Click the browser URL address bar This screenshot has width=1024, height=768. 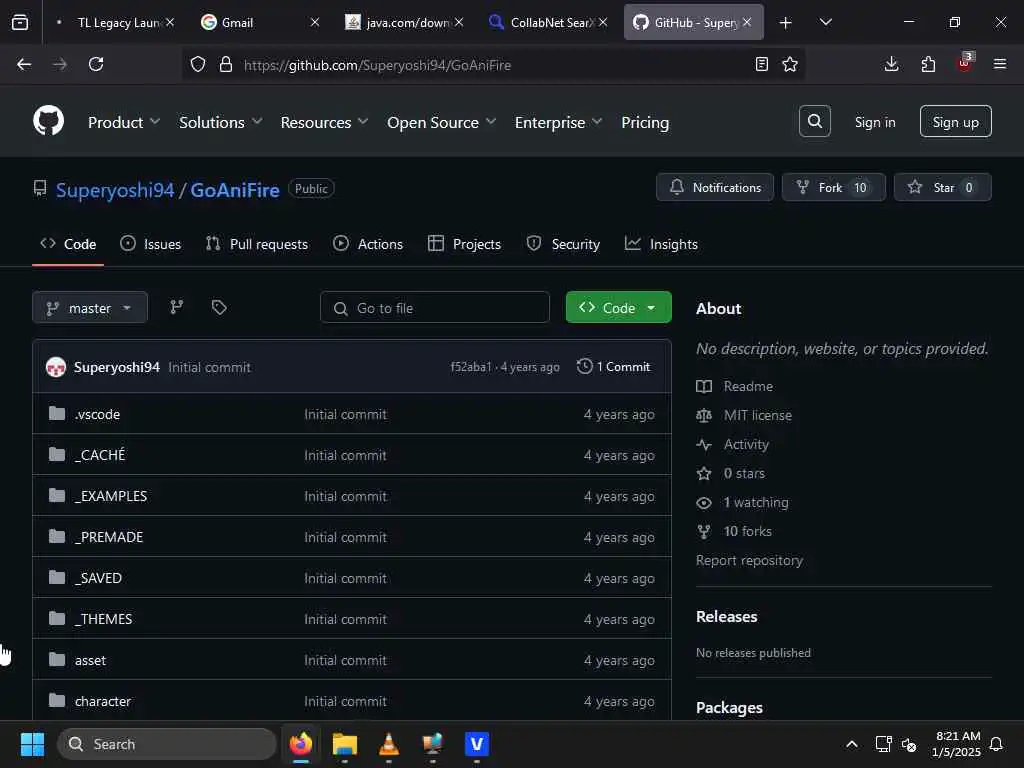point(496,65)
